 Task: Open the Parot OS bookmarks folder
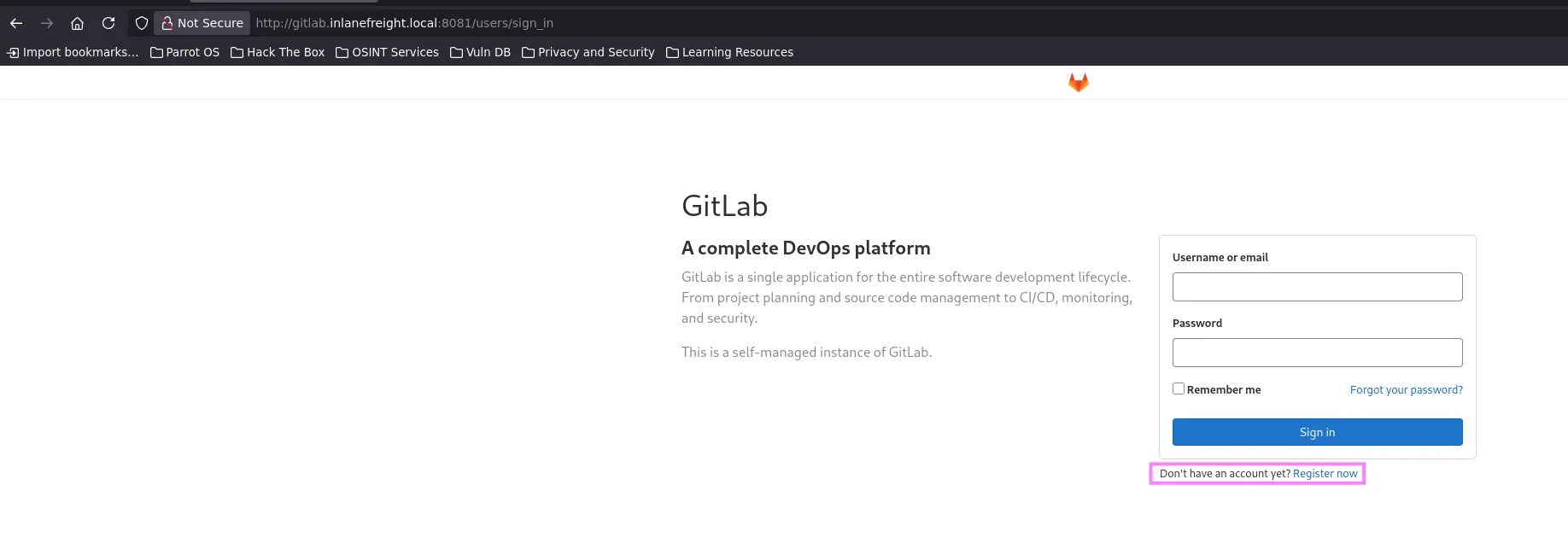(184, 52)
